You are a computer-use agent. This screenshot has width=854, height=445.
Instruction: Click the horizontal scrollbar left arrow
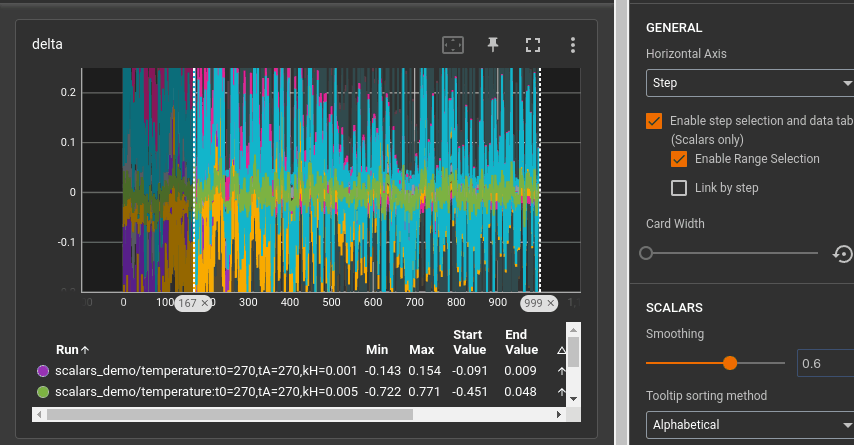39,414
